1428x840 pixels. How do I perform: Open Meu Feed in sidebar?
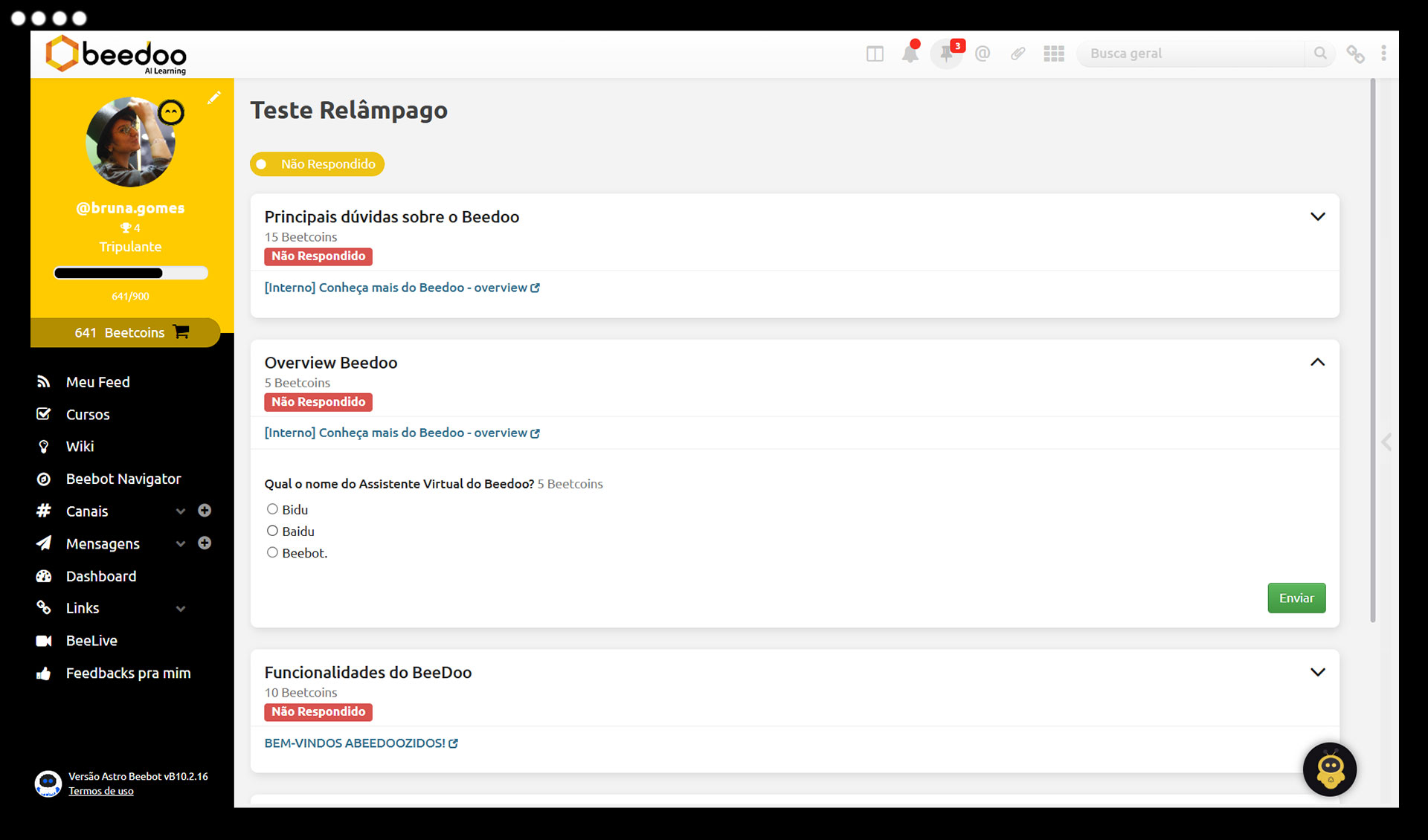click(97, 382)
